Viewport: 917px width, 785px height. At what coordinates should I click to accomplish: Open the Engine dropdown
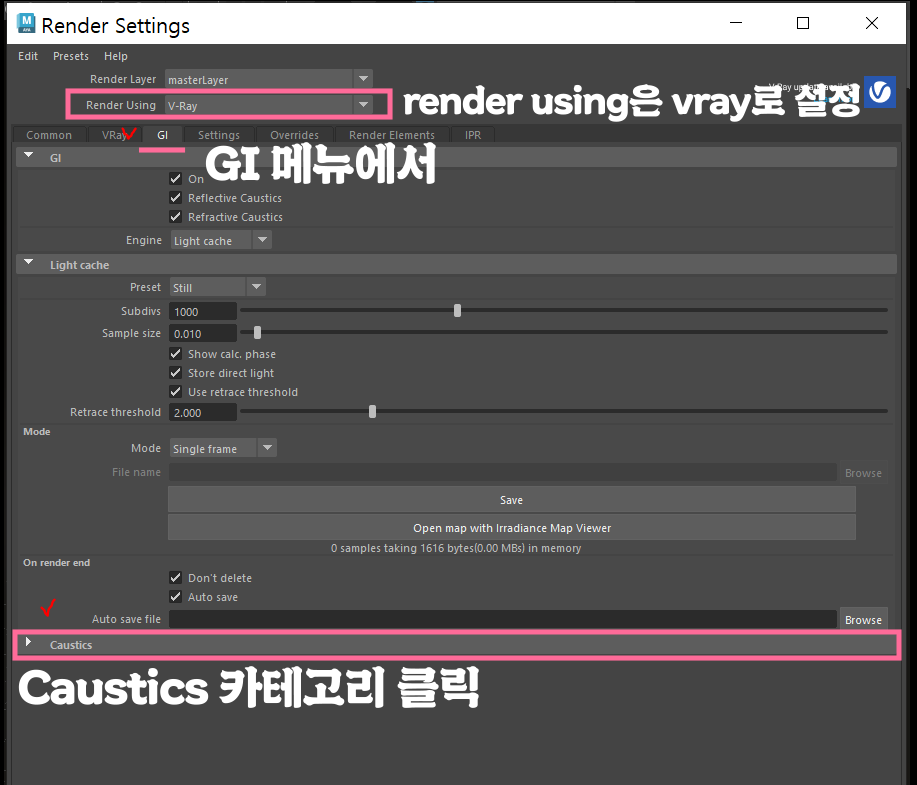pyautogui.click(x=221, y=240)
